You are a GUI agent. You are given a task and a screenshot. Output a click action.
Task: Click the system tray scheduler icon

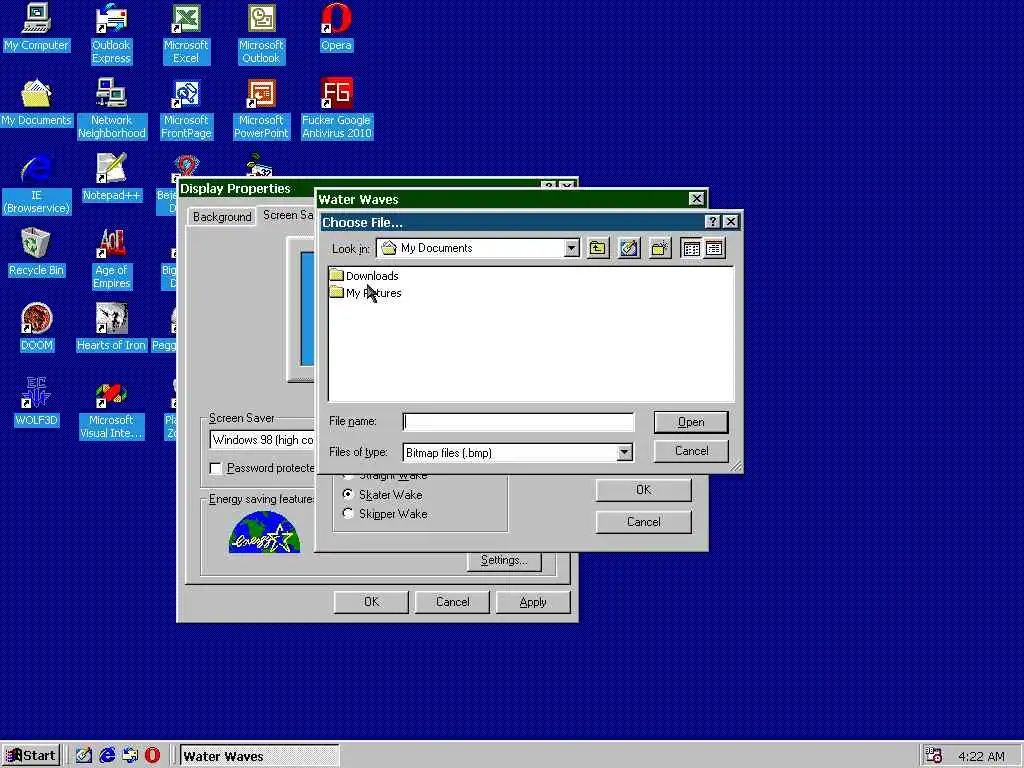pos(935,756)
